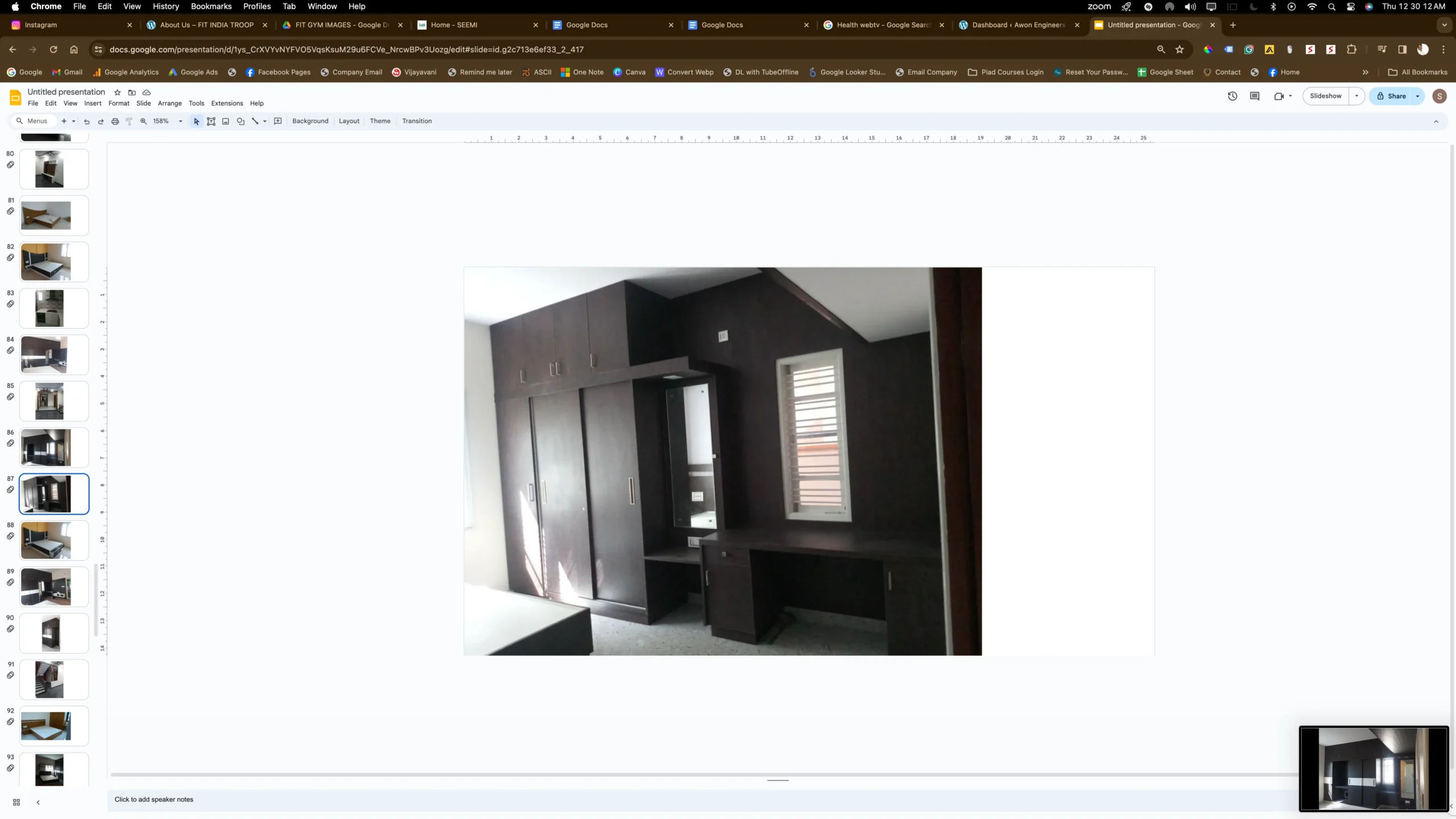Click the Print icon in toolbar

click(115, 121)
